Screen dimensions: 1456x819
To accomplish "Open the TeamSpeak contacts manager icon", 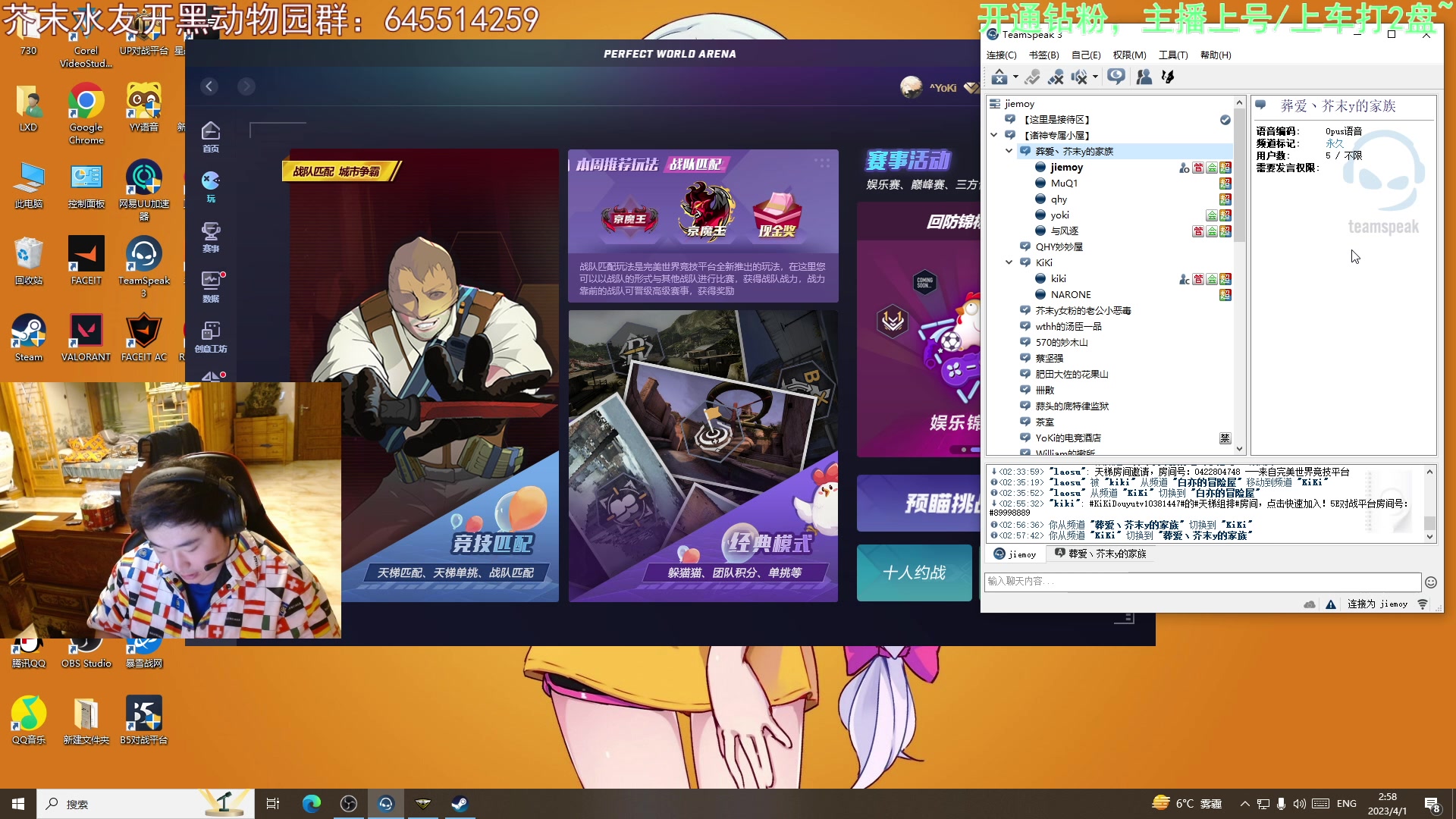I will [1144, 77].
